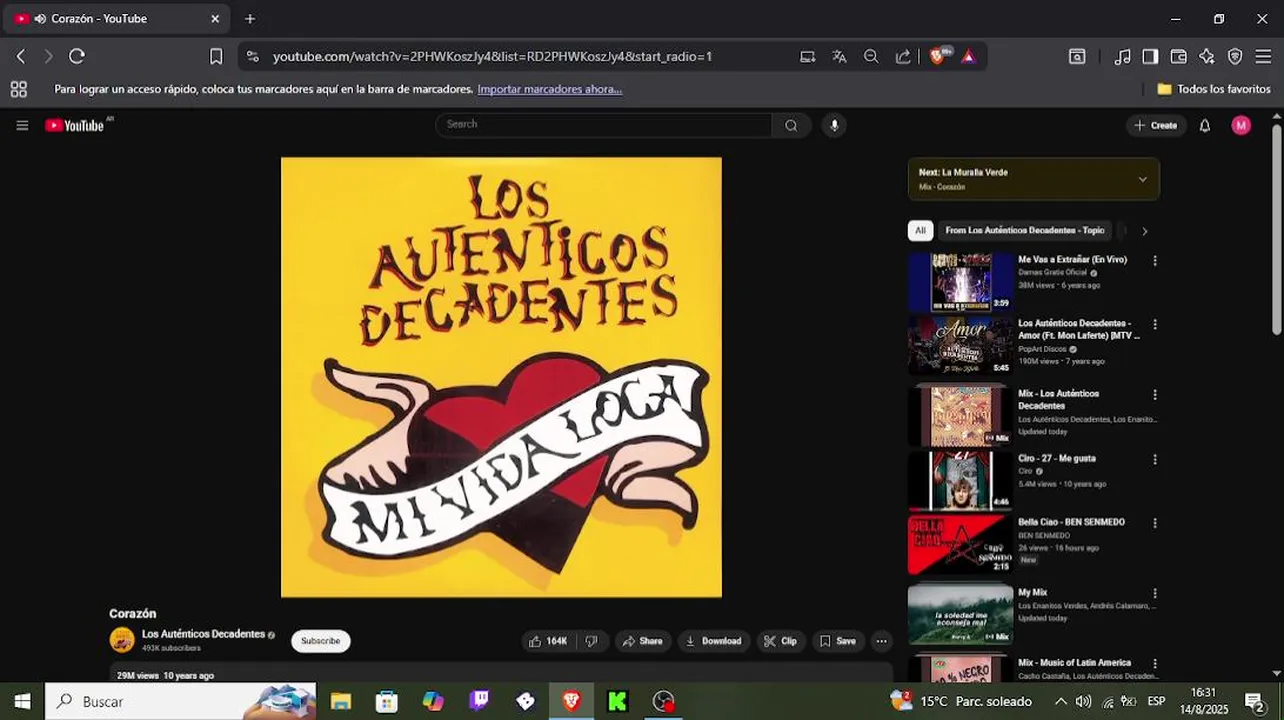The height and width of the screenshot is (720, 1284).
Task: Open options for Amor (Ft. Mon Laferte)
Action: pos(1155,324)
